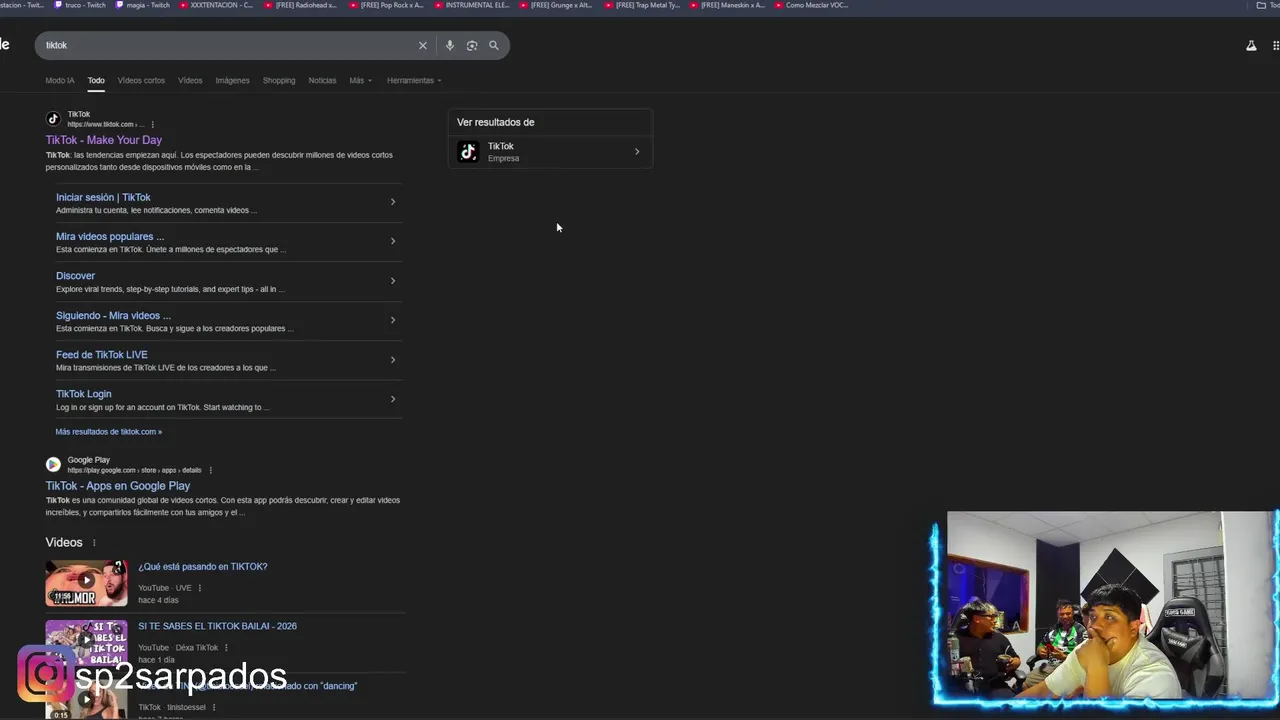Play the 'SI TE SABES EL TIKTOK BAILA' thumbnail
The image size is (1280, 720).
pos(86,643)
